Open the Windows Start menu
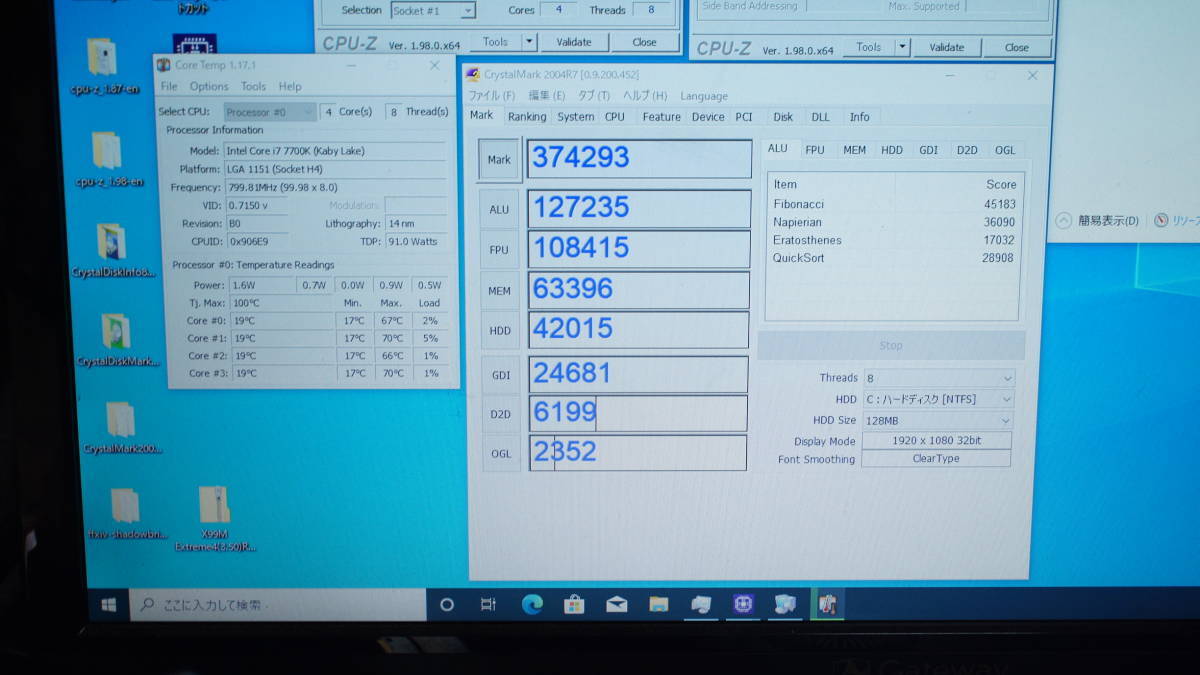The image size is (1200, 675). click(x=109, y=605)
